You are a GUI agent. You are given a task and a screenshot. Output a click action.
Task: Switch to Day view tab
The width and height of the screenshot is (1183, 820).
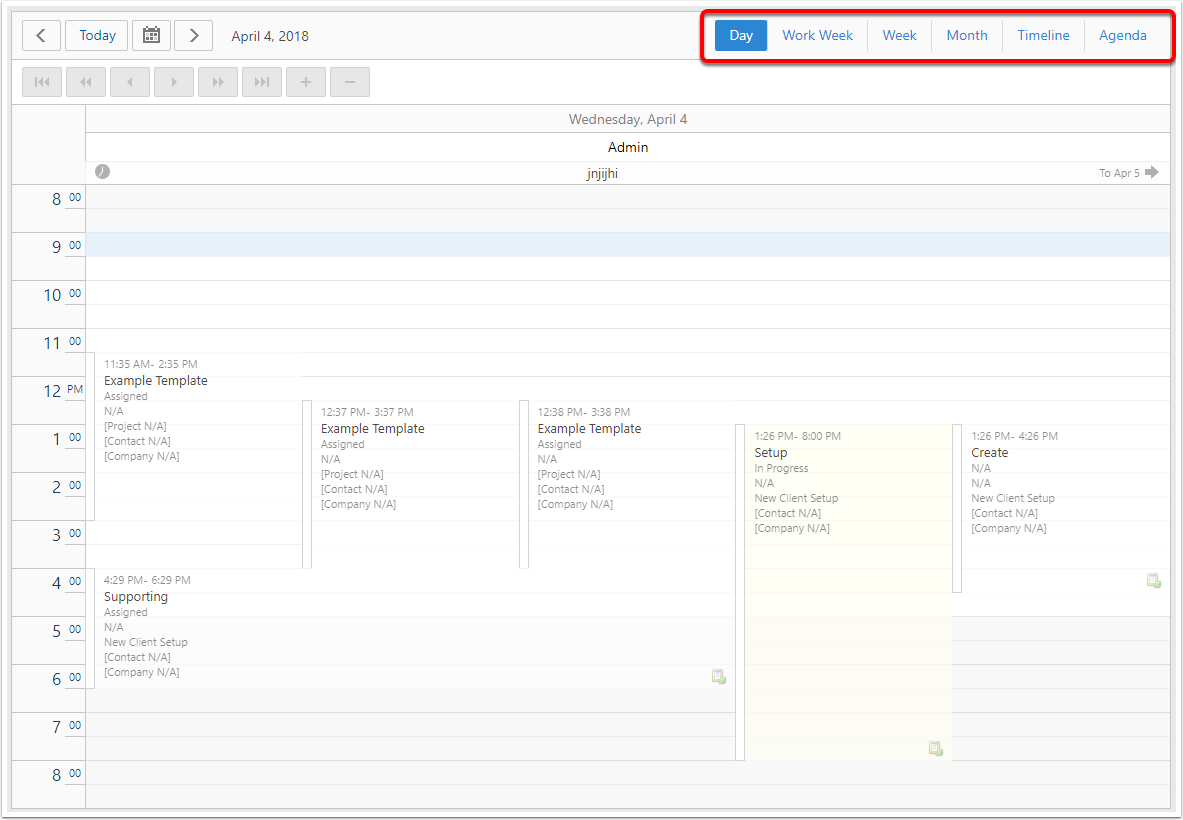point(741,35)
